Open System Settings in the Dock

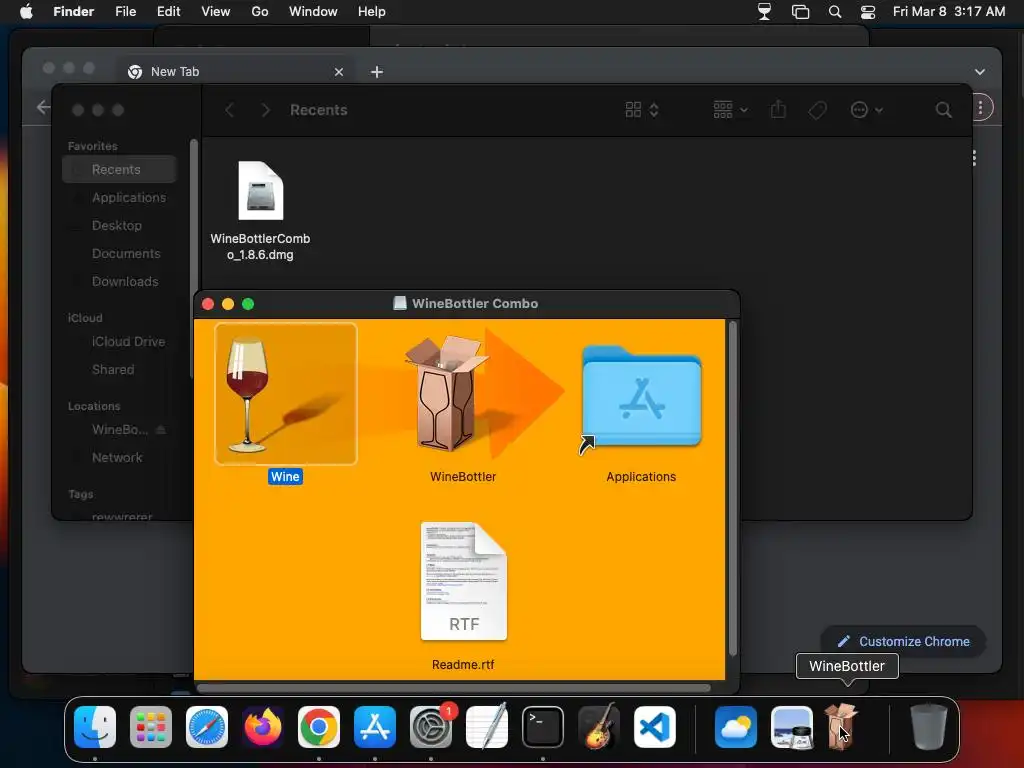pos(431,727)
